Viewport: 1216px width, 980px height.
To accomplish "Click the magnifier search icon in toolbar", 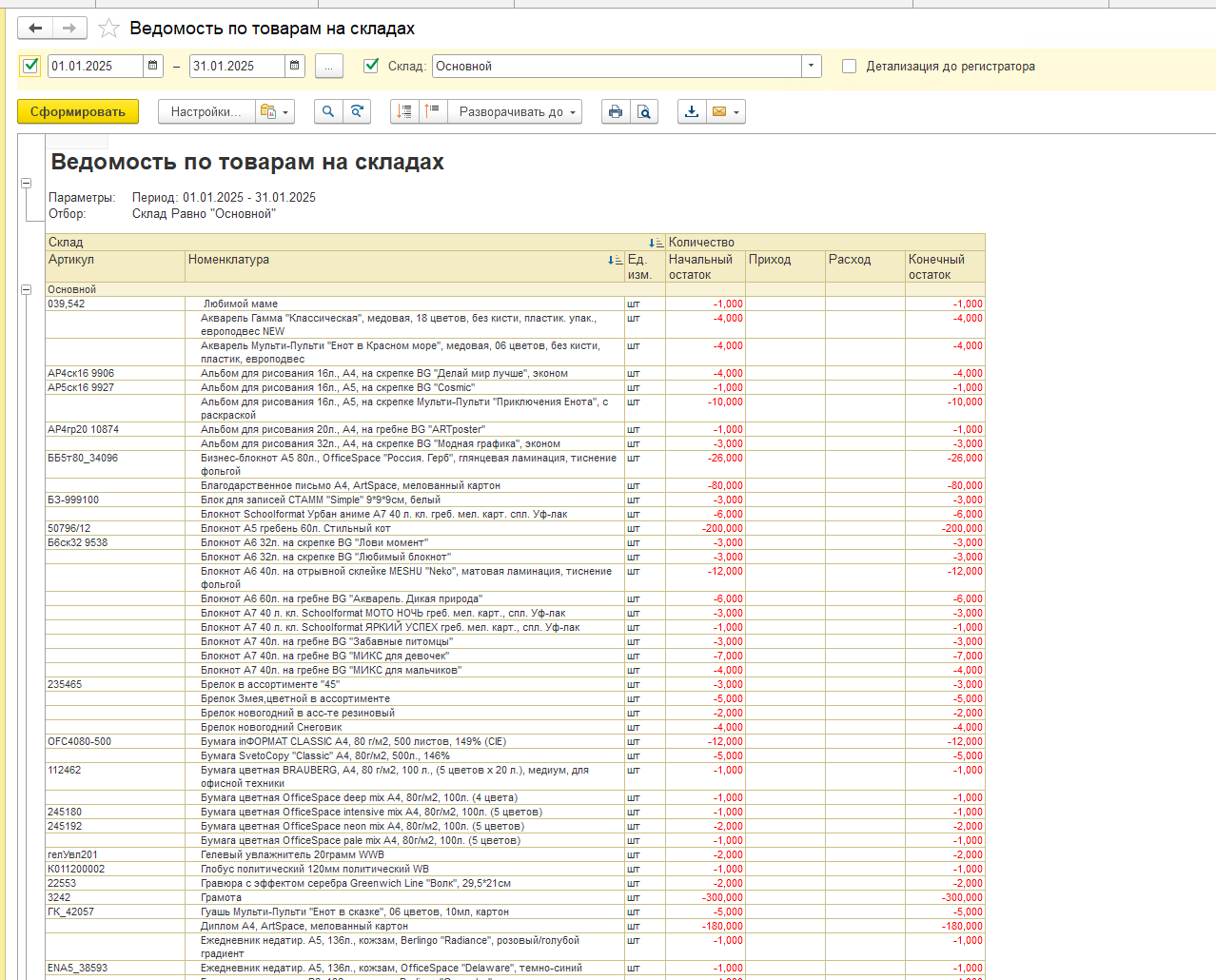I will tap(328, 111).
